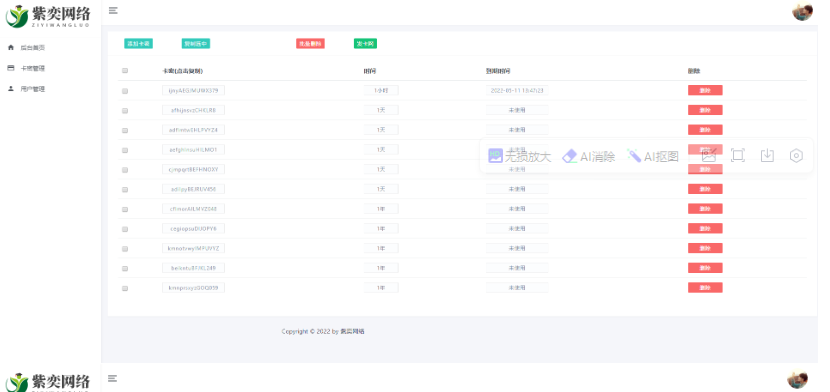830x392 pixels.
Task: Check the box for card adfimtwEHLPVYZ4
Action: [x=125, y=131]
